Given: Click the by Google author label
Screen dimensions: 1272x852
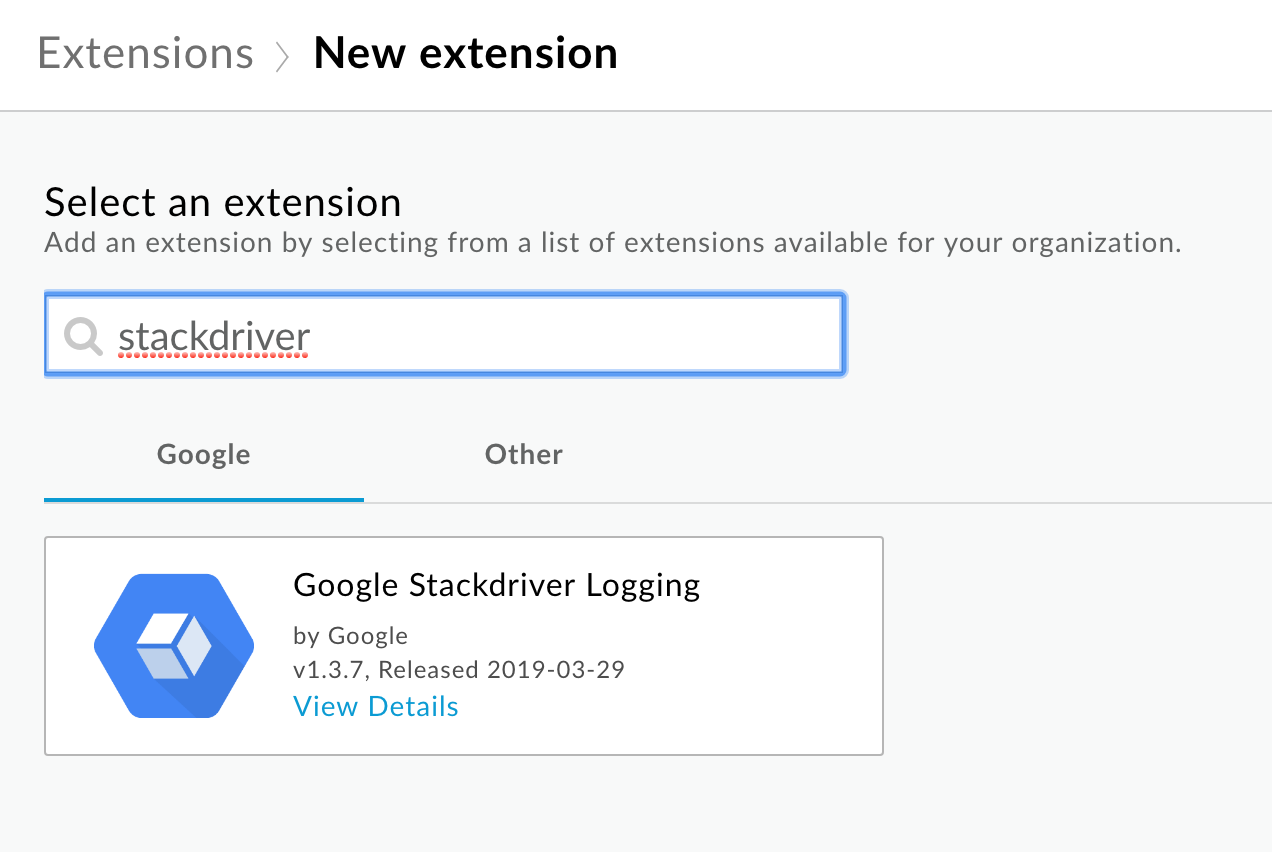Looking at the screenshot, I should point(351,635).
